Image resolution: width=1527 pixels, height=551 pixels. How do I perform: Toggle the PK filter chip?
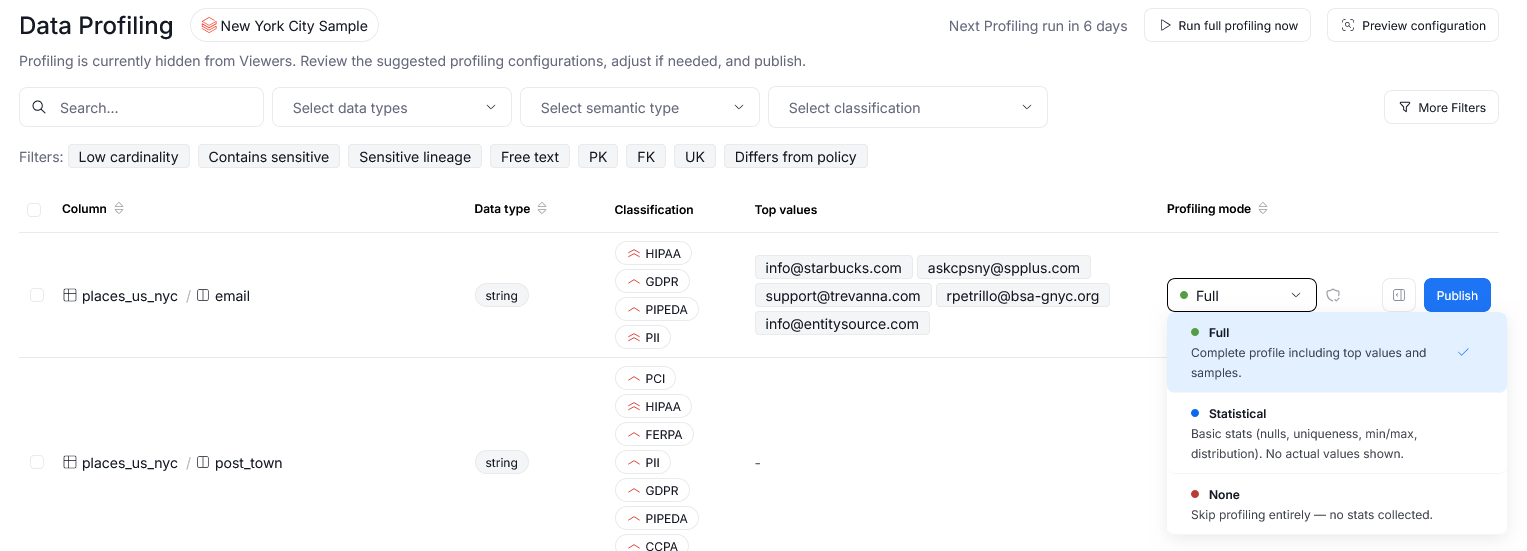[598, 156]
